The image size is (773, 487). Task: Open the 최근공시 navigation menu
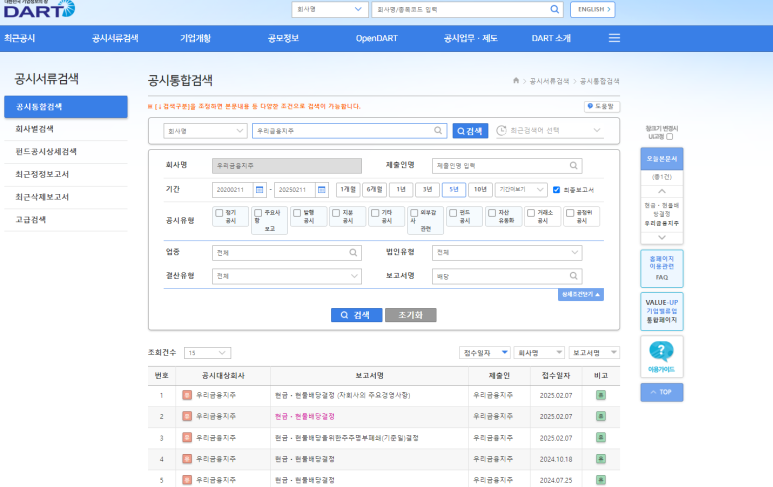[20, 38]
